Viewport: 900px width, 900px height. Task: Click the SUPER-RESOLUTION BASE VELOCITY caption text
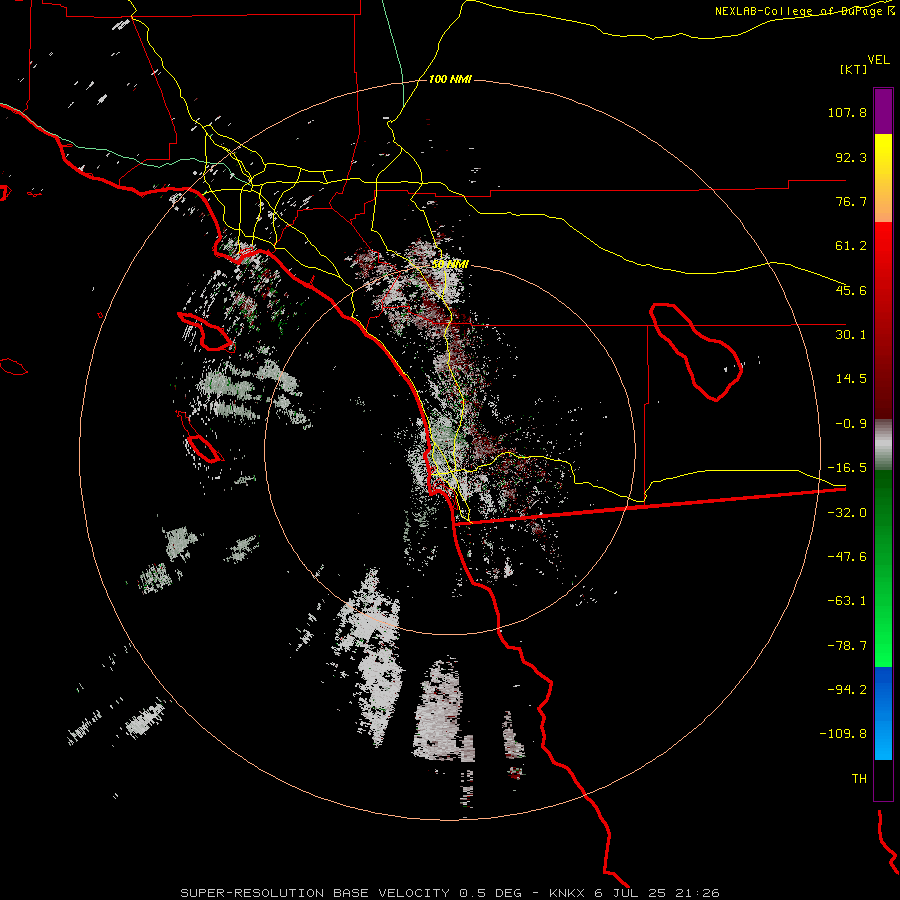point(315,893)
